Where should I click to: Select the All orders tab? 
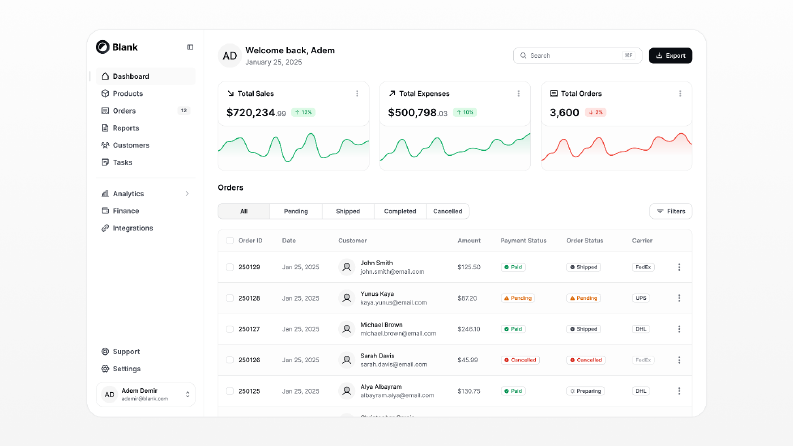pyautogui.click(x=244, y=211)
